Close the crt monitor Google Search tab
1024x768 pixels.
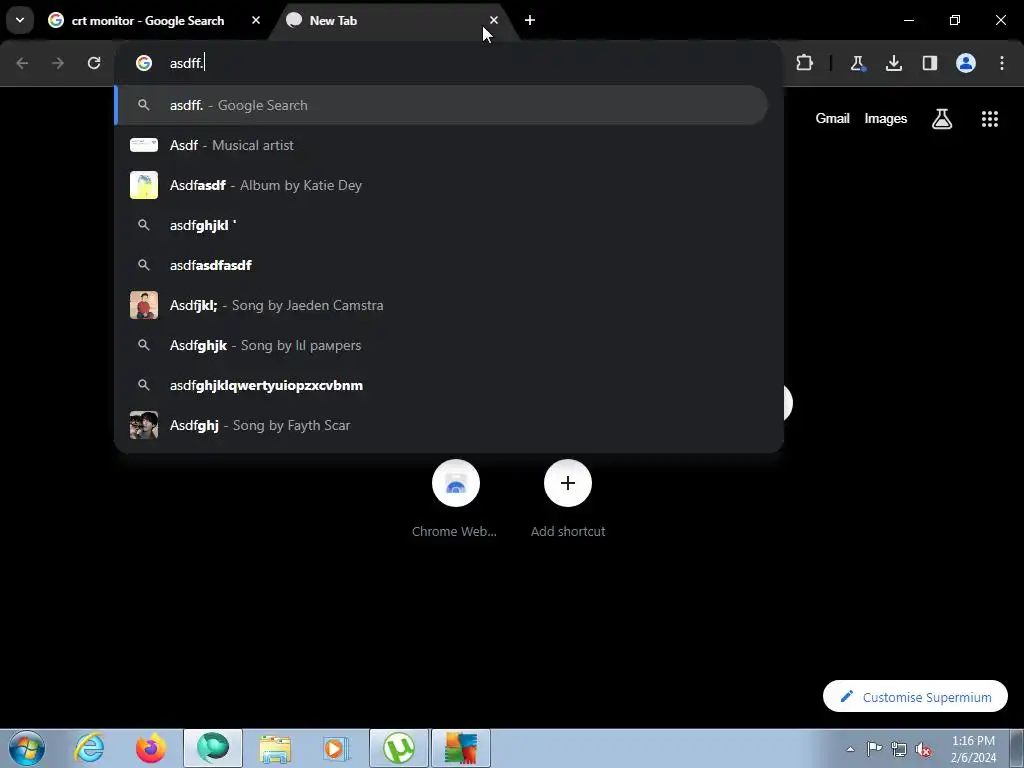(256, 20)
